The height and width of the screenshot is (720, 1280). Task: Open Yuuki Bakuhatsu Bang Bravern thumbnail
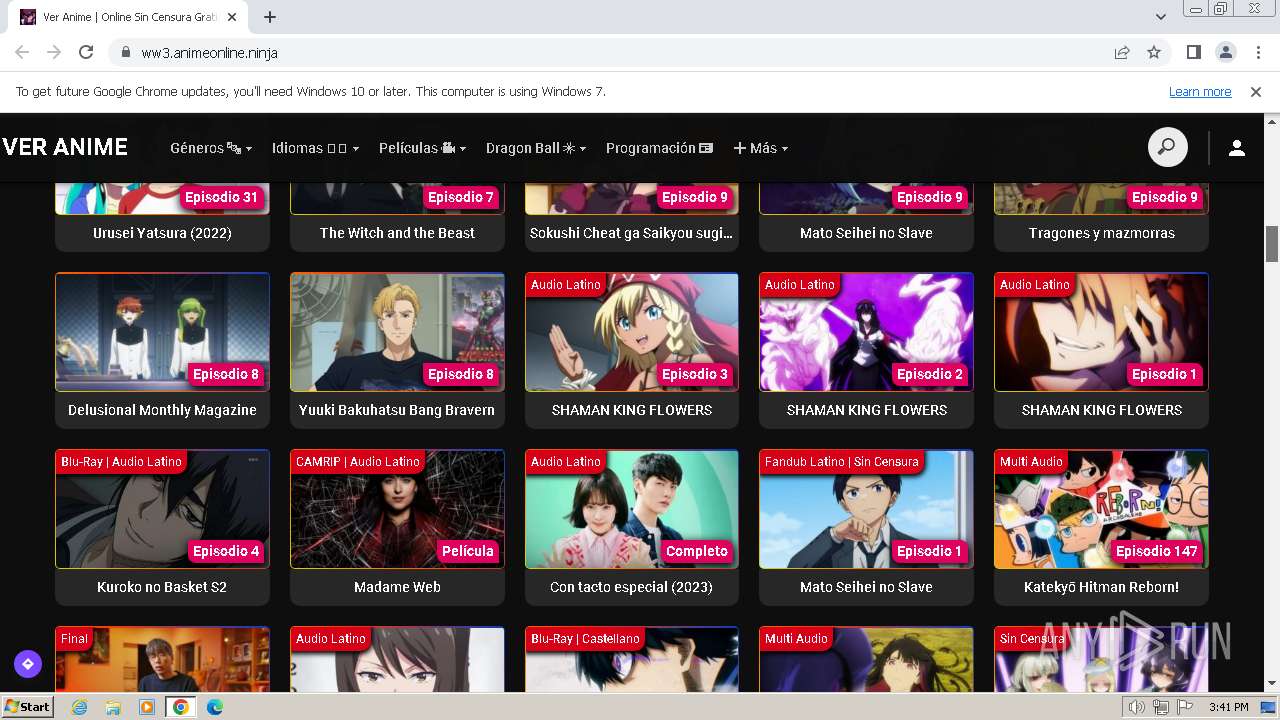397,332
